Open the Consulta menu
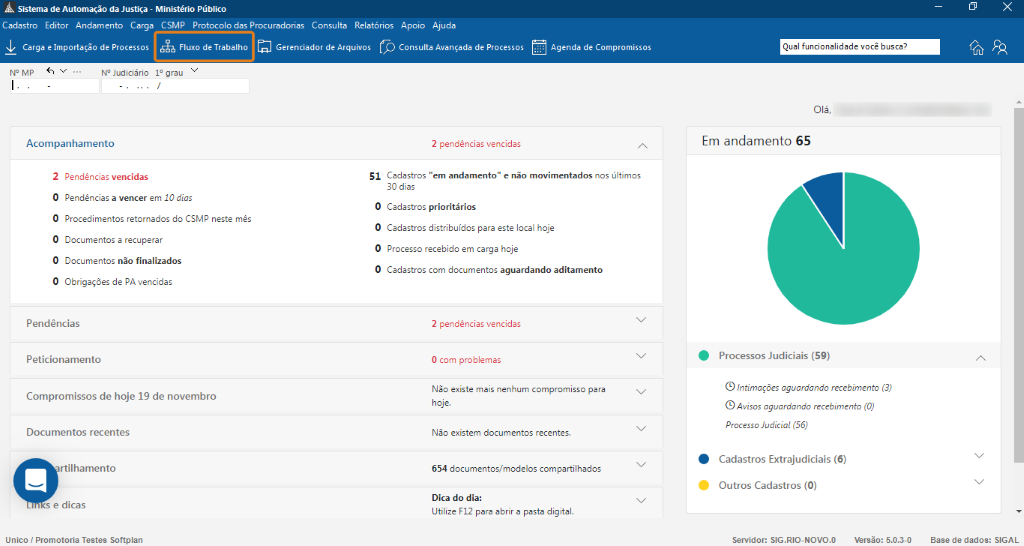 [329, 25]
